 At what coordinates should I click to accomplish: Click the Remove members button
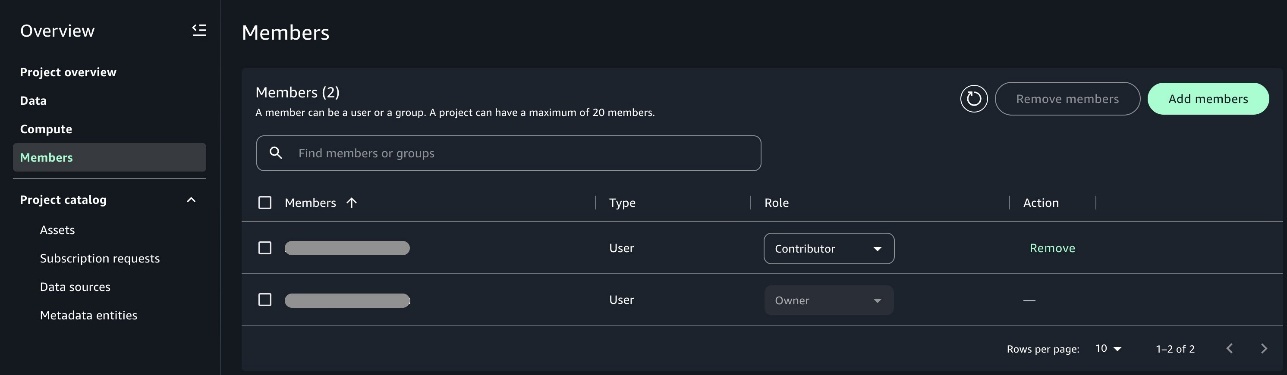(1067, 99)
